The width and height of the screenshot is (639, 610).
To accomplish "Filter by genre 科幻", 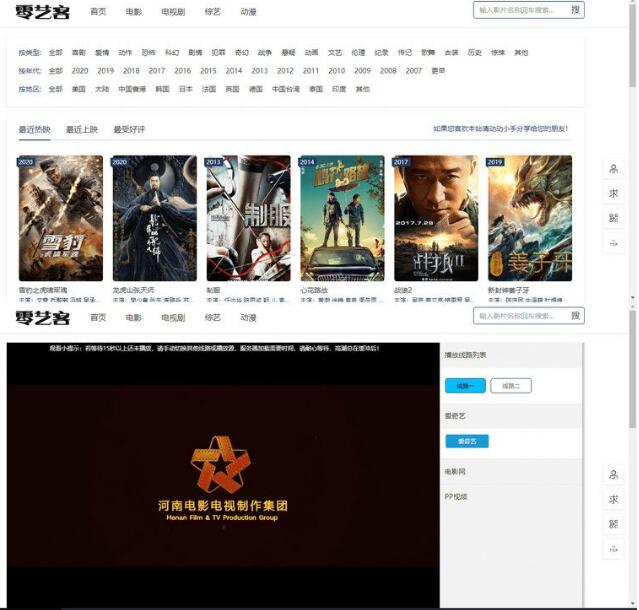I will click(172, 53).
